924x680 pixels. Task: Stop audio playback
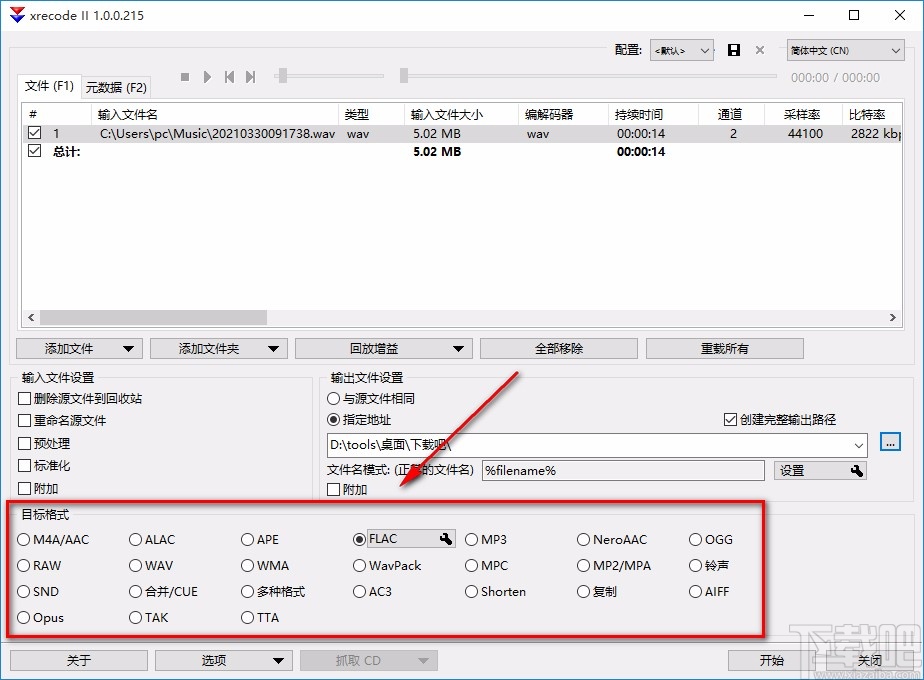184,76
